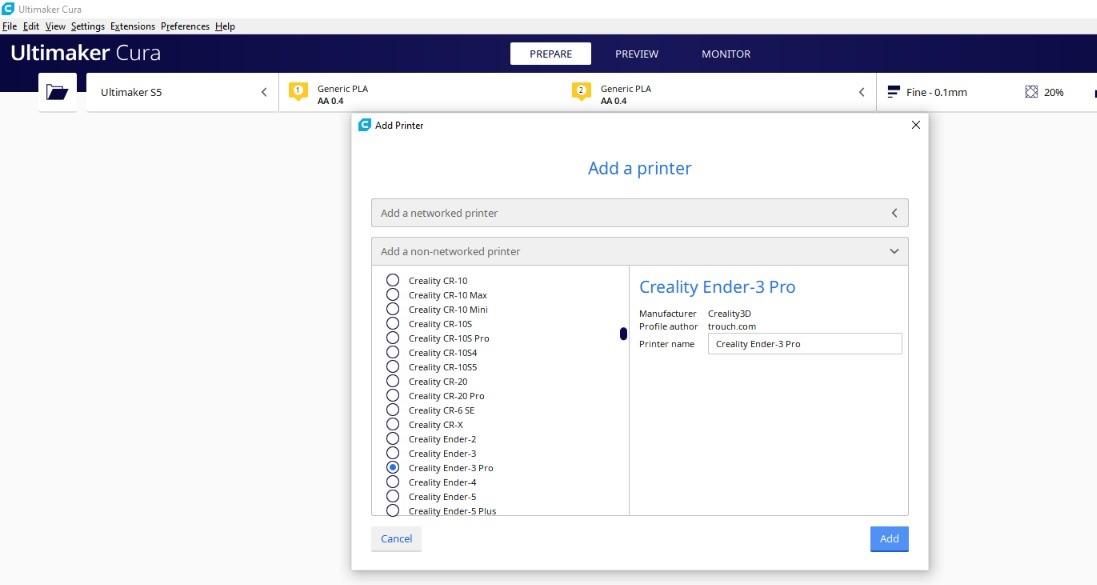This screenshot has width=1097, height=585.
Task: Click the infill percentage icon
Action: [x=1031, y=92]
